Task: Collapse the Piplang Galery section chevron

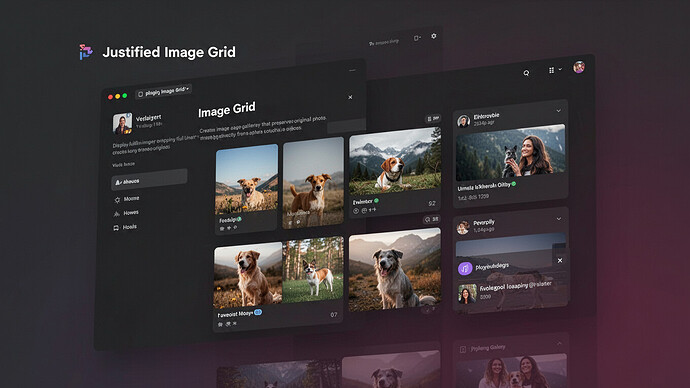Action: [559, 343]
